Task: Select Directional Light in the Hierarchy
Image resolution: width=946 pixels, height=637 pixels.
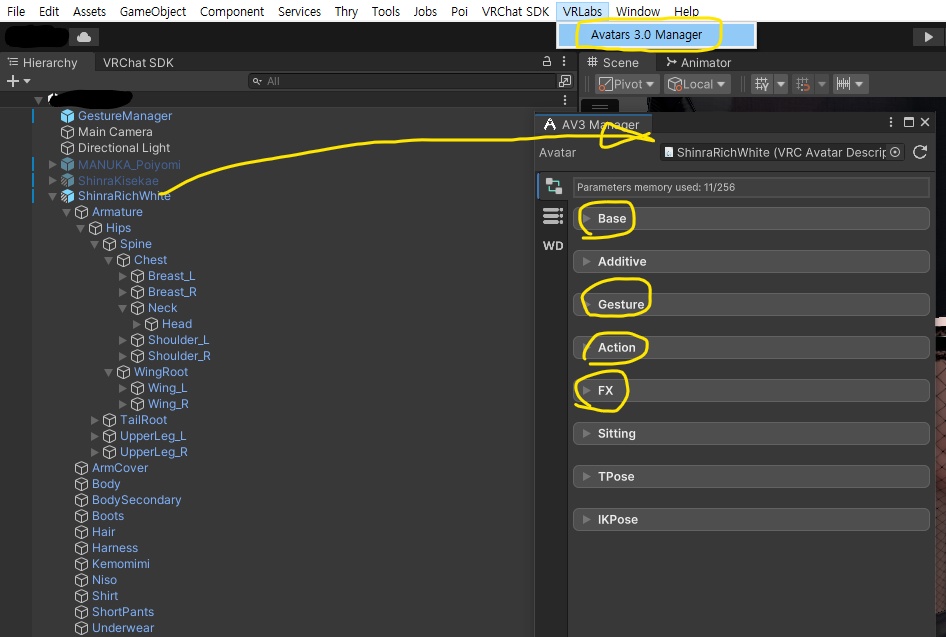Action: coord(124,148)
